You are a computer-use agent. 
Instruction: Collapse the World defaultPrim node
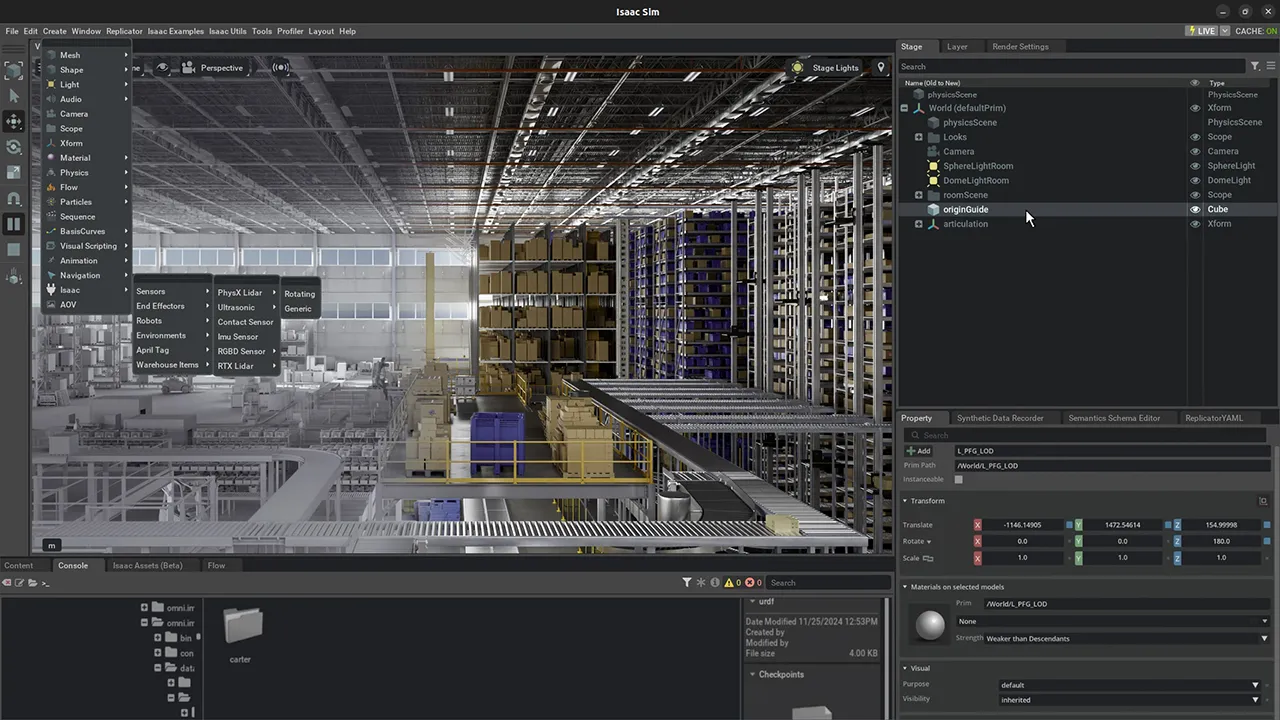point(904,108)
